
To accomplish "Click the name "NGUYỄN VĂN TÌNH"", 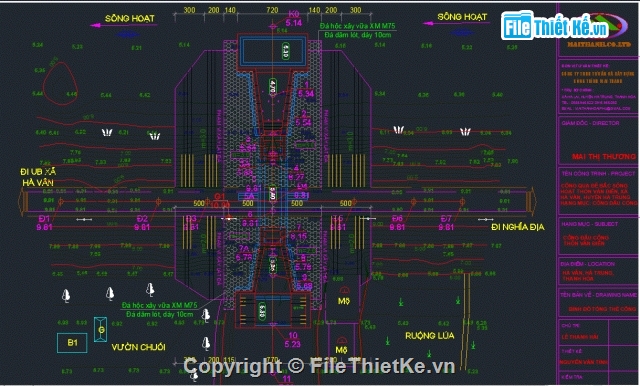I will tap(584, 362).
